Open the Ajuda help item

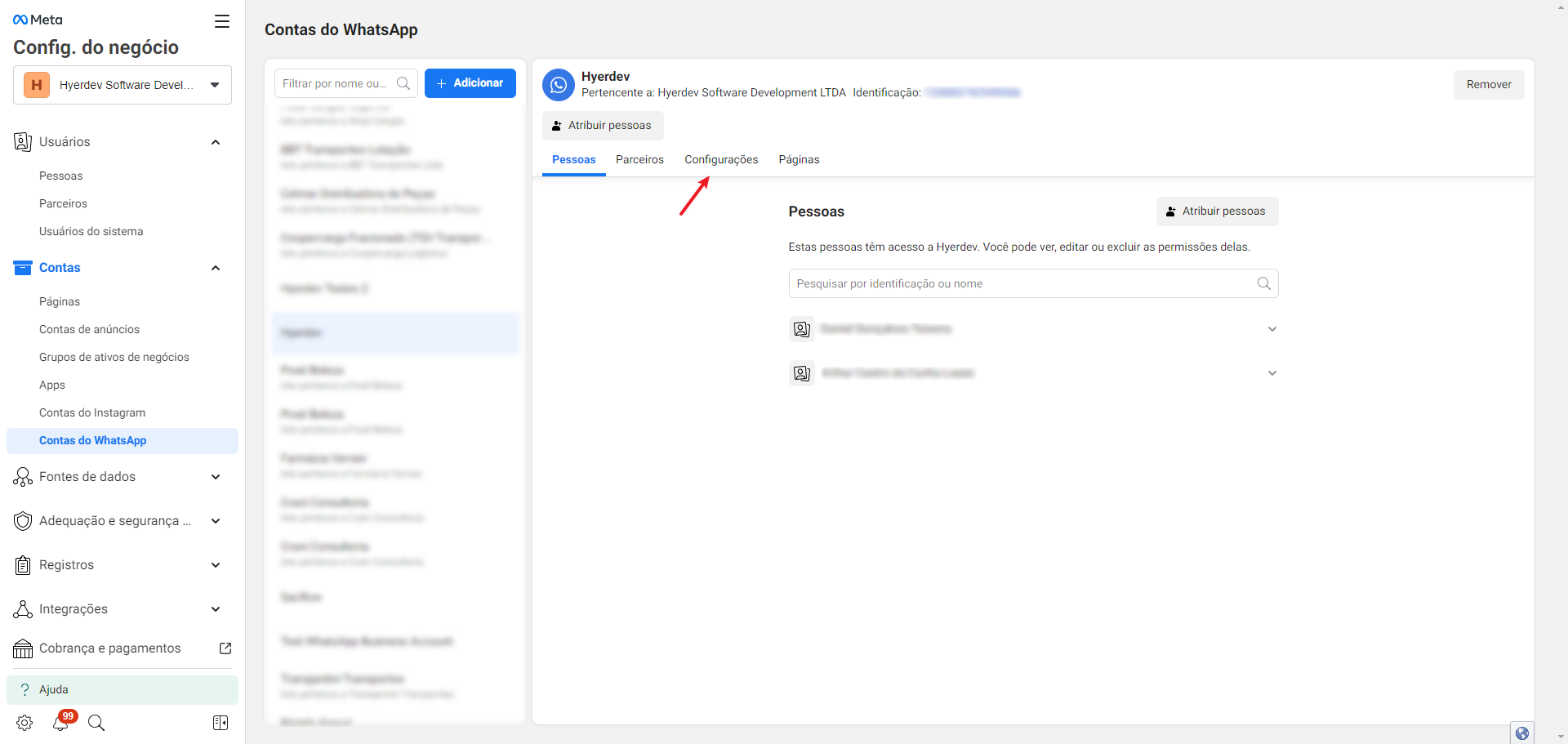[54, 689]
